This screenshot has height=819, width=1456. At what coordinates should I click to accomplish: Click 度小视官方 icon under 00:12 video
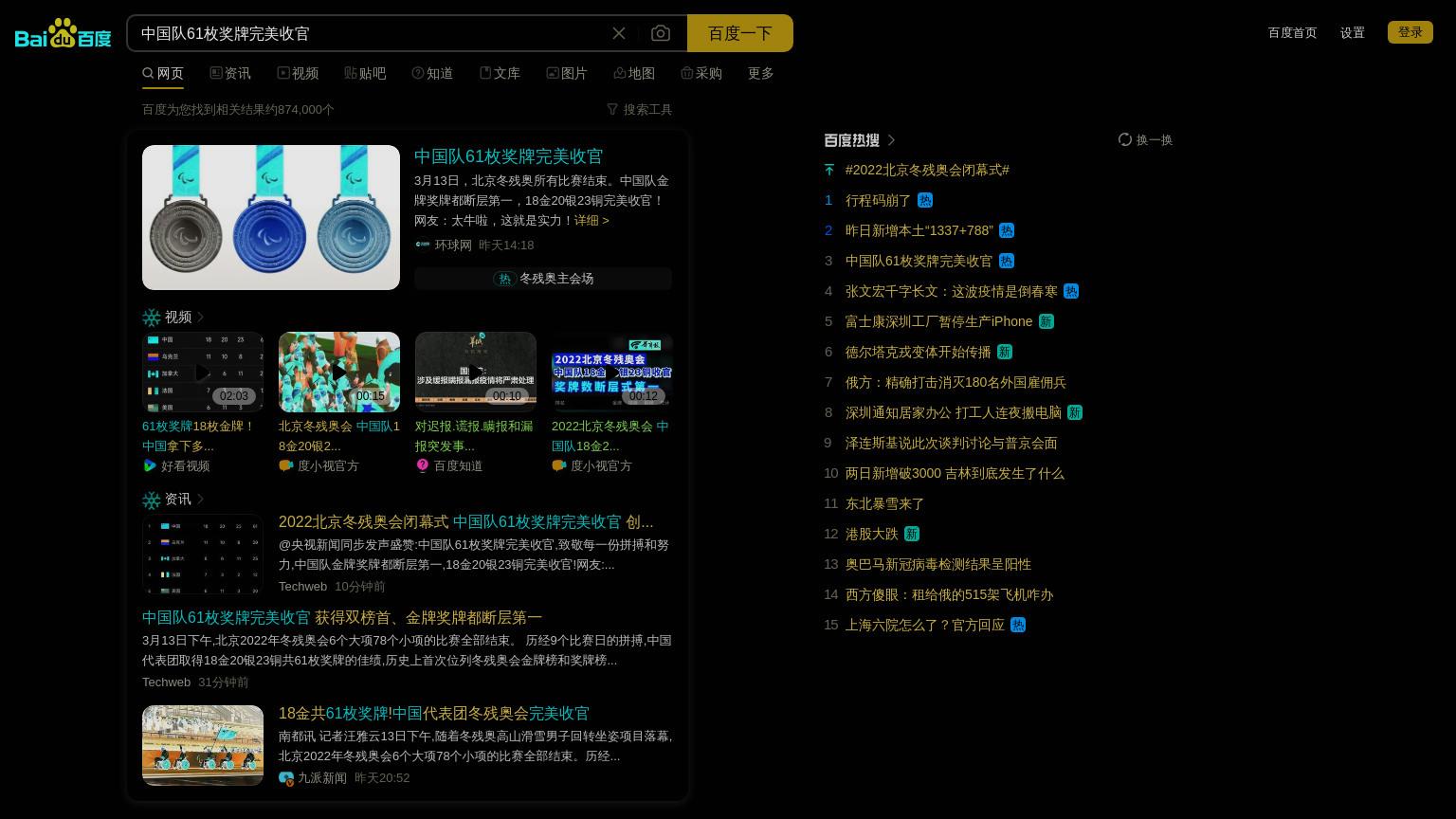click(x=559, y=465)
